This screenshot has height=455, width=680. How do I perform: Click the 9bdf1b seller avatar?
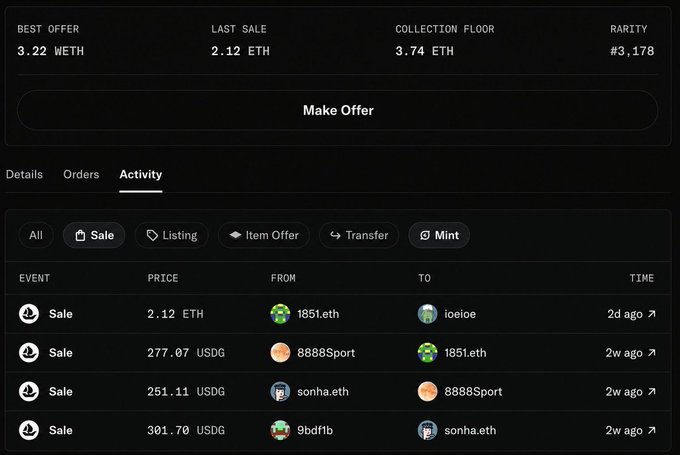pyautogui.click(x=280, y=430)
